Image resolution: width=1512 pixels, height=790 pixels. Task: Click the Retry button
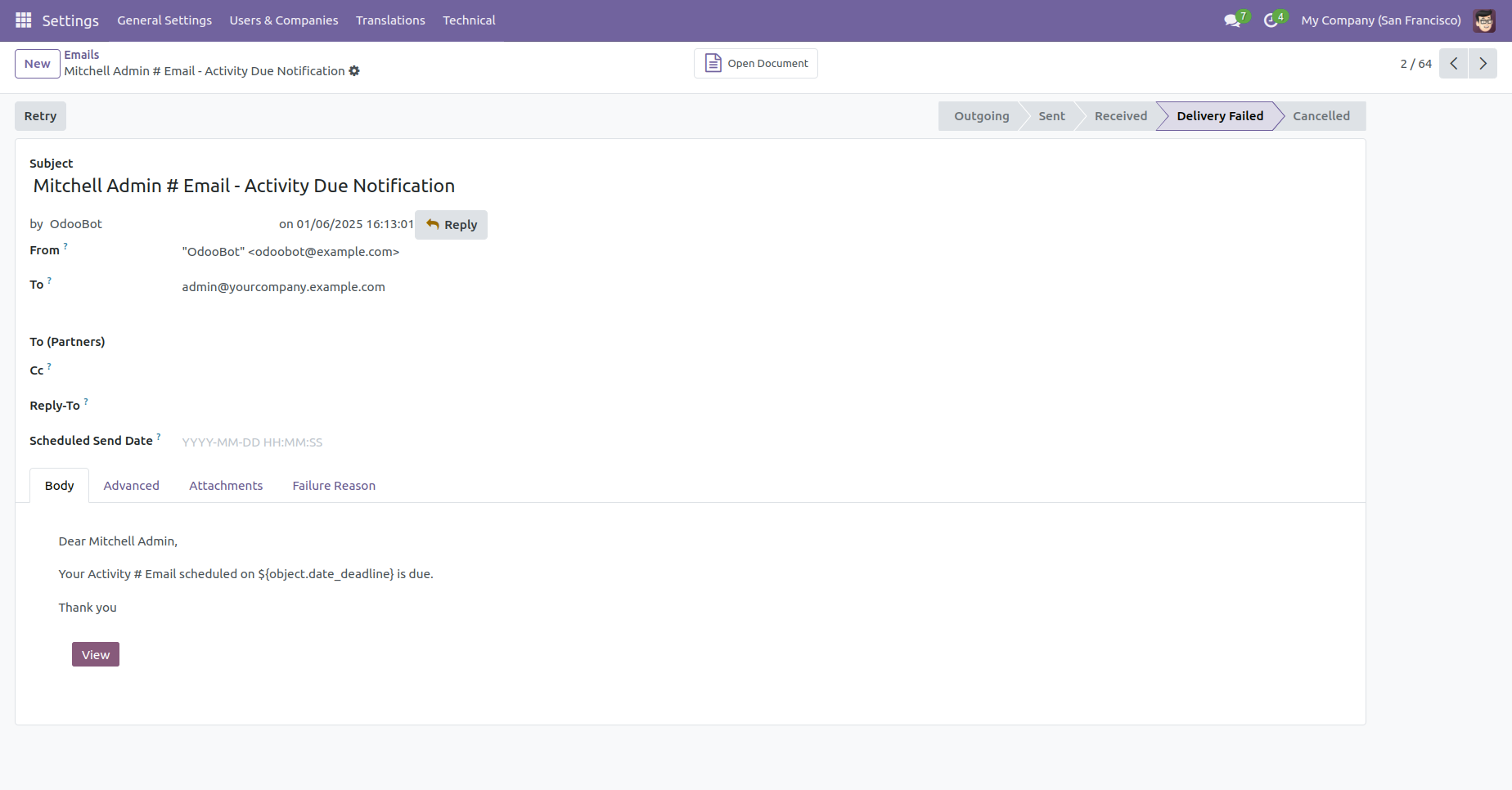tap(40, 116)
